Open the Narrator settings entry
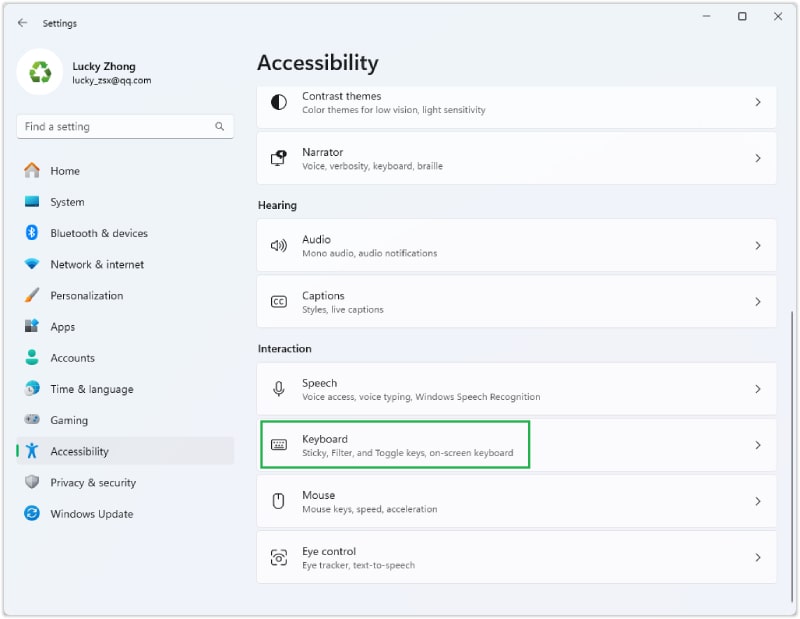Screen dimensions: 800x619 click(516, 158)
